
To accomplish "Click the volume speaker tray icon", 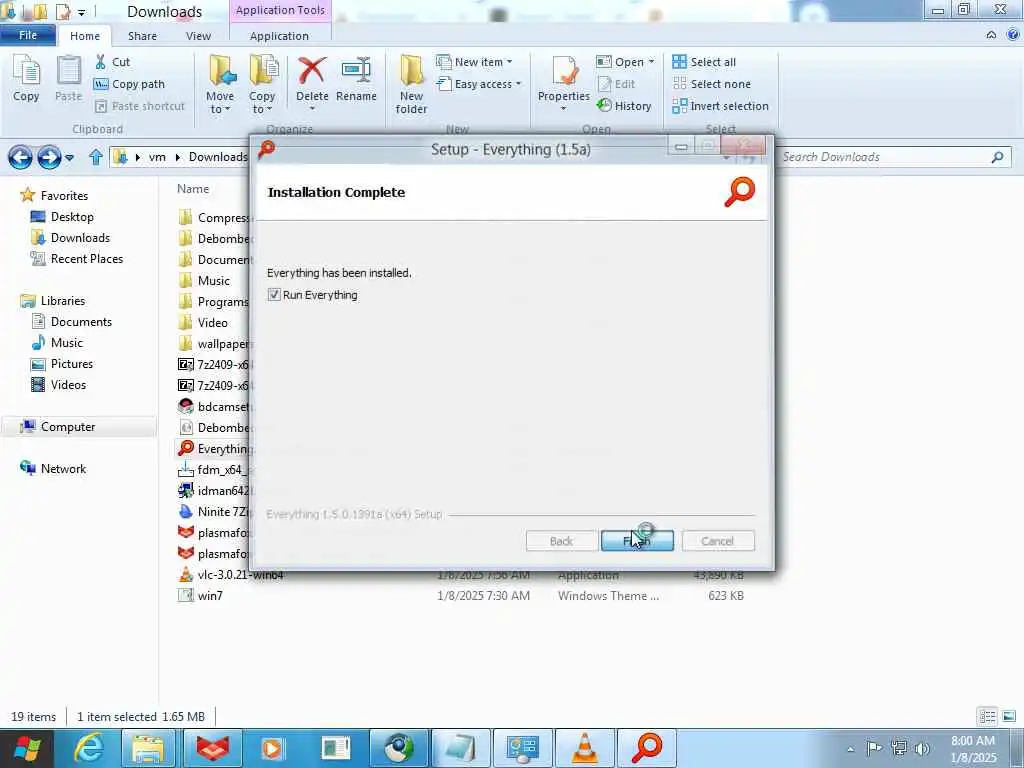I will [x=922, y=748].
